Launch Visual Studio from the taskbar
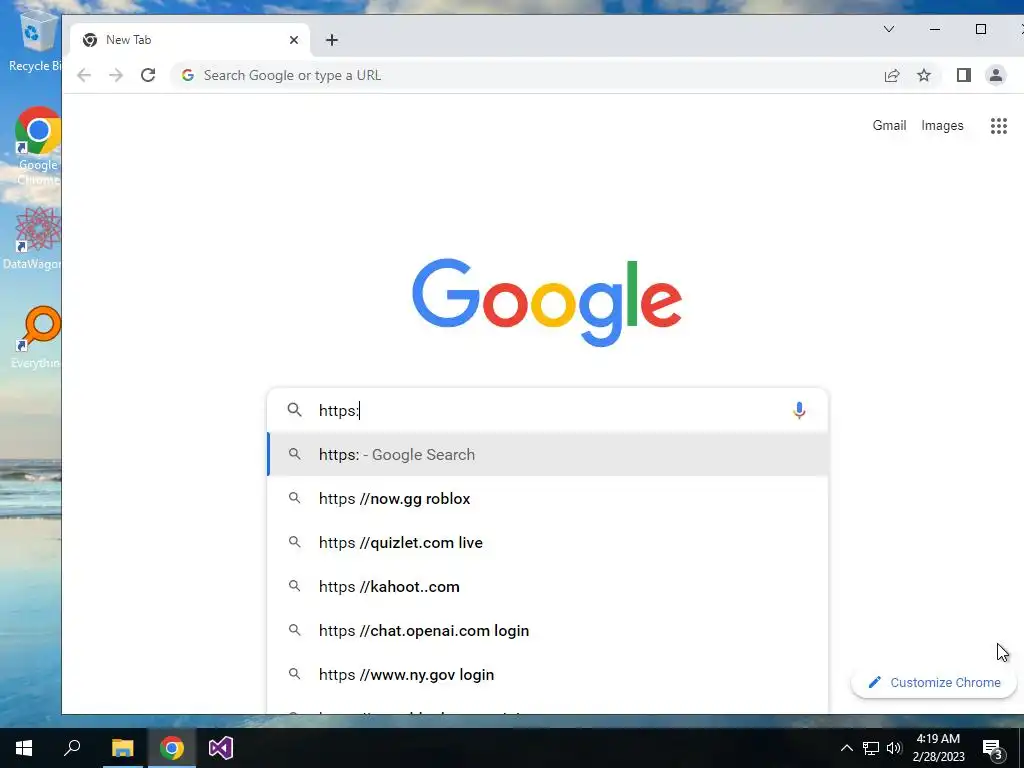Screen dimensions: 1024x768 (221, 748)
